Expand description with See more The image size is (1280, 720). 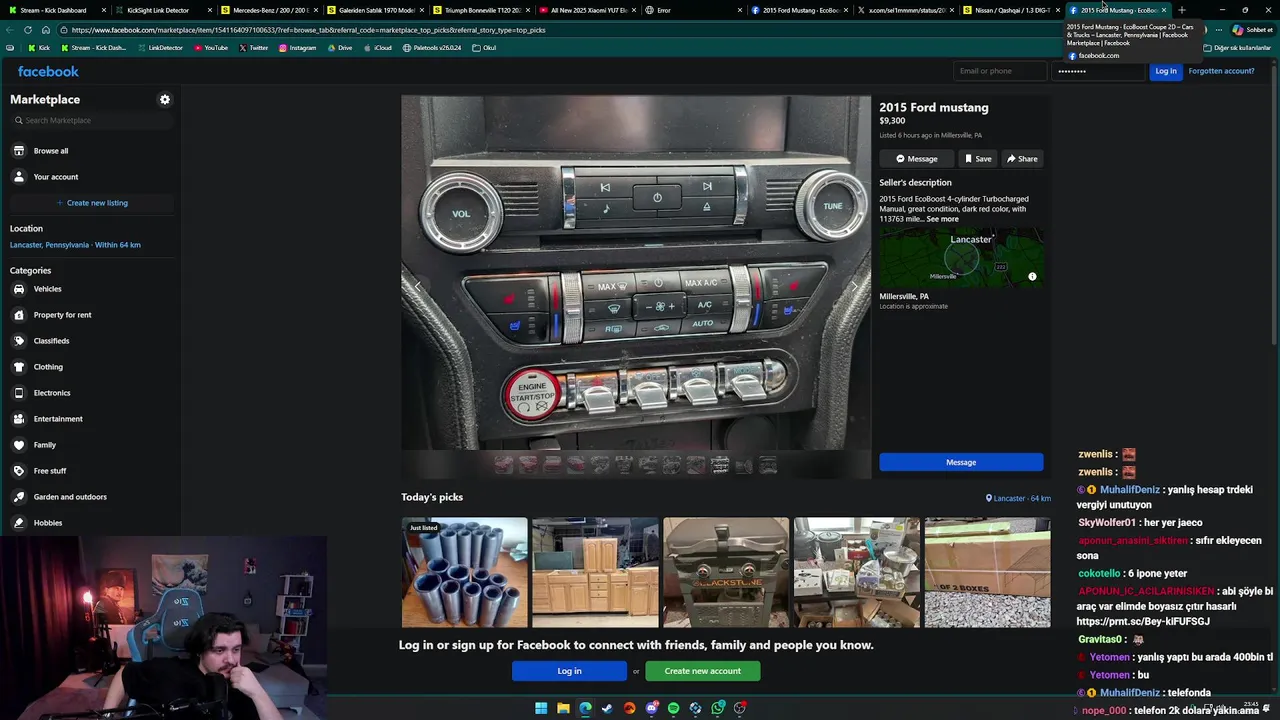point(942,219)
